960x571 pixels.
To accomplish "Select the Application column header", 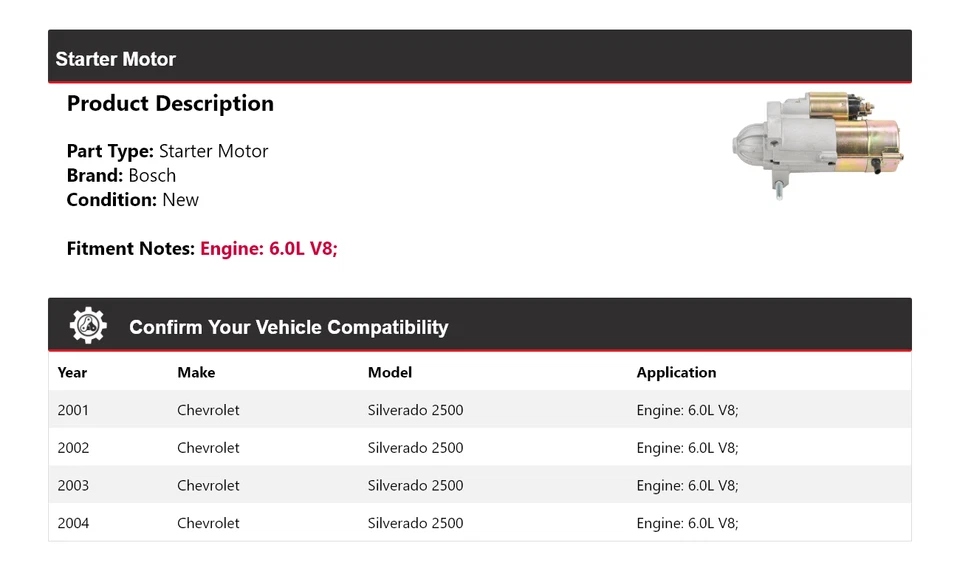I will click(676, 372).
